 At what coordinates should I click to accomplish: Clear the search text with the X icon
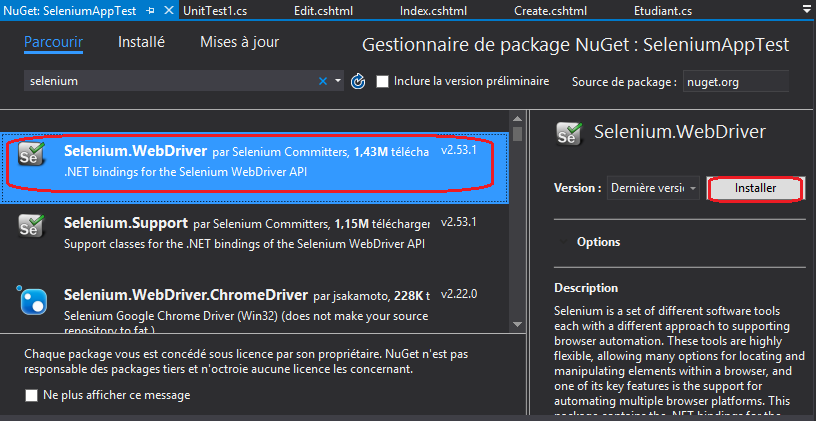pos(323,81)
